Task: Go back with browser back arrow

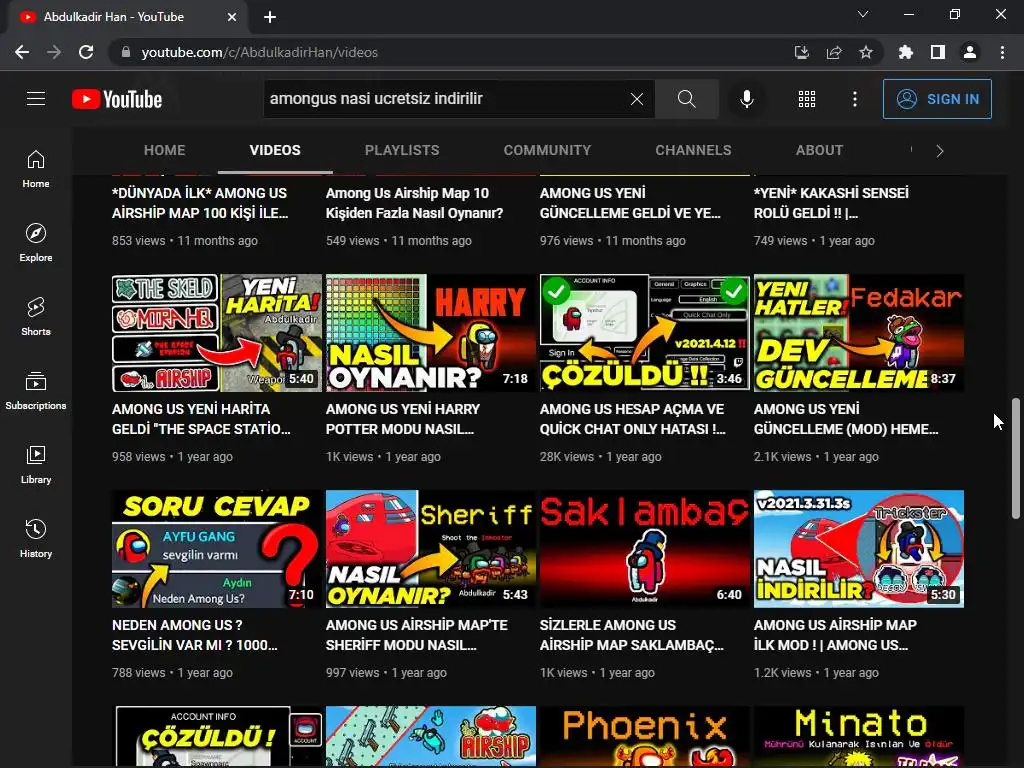Action: click(x=22, y=52)
